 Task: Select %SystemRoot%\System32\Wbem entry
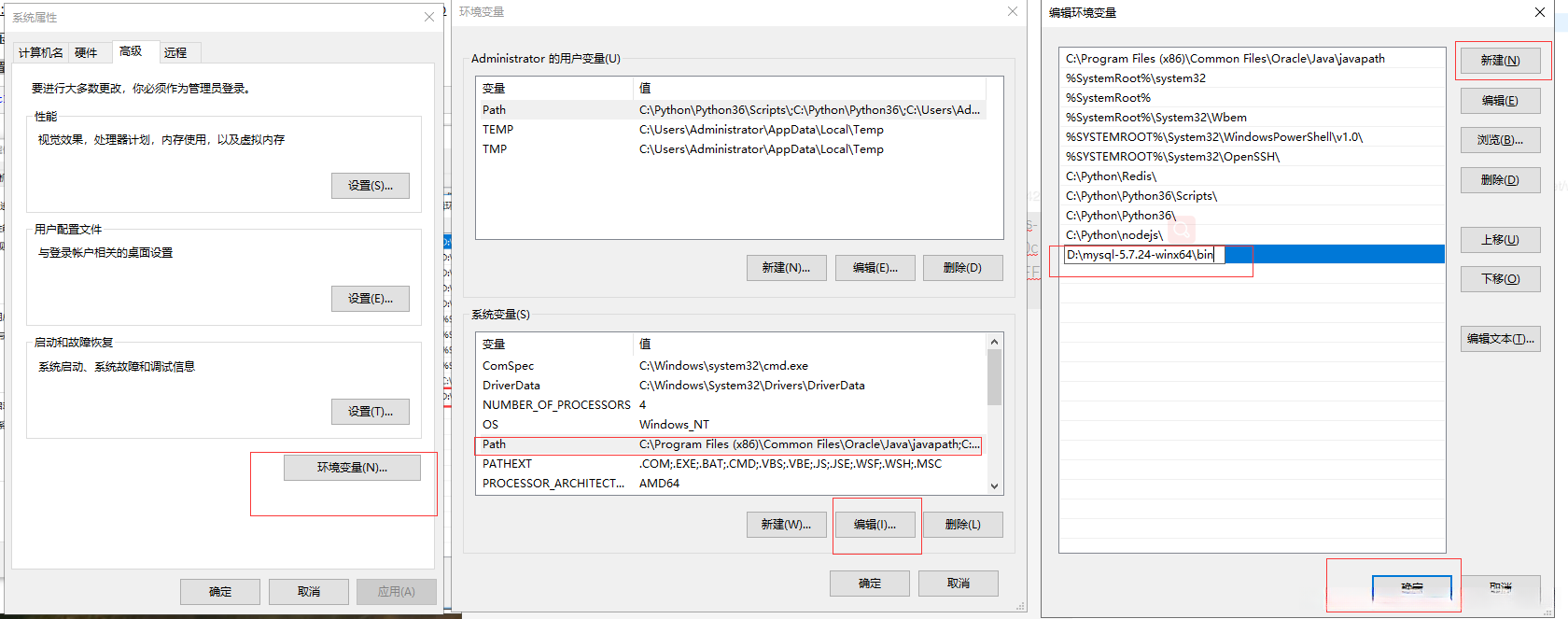point(1253,118)
